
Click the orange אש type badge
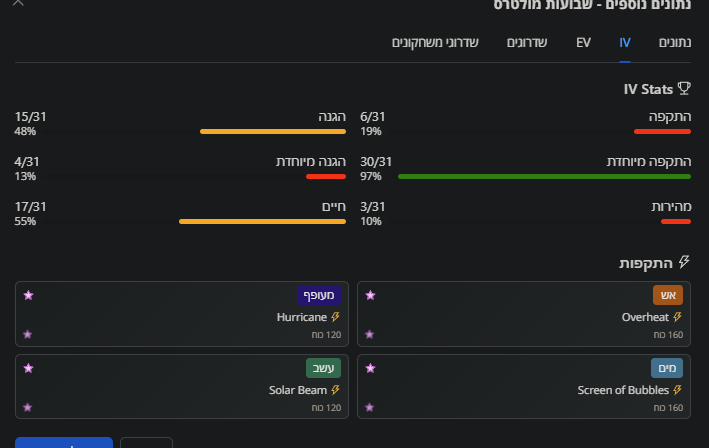tap(668, 295)
